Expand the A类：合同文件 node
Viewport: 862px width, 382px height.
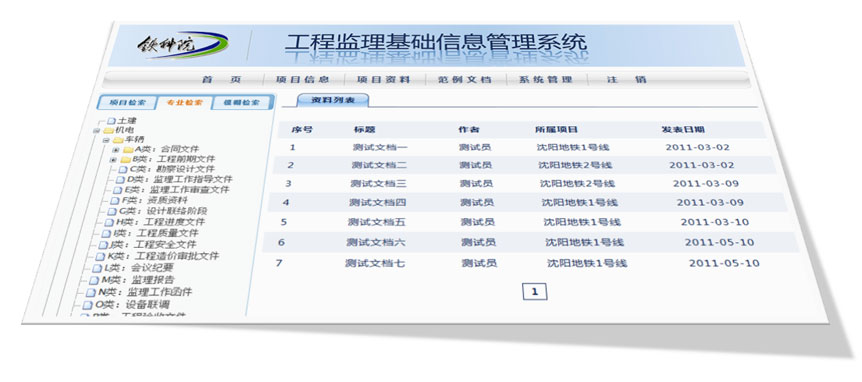click(115, 150)
